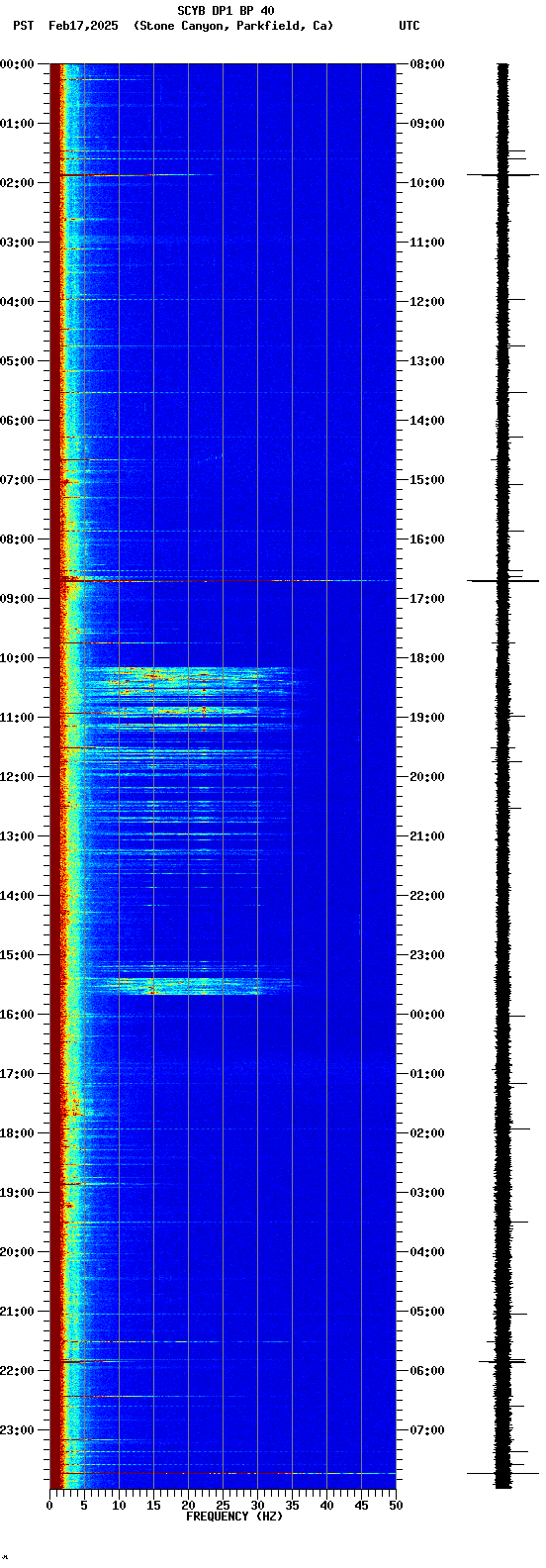Click the title text "SCYB DP1 BP 40"
Viewport: 546px width, 1568px height.
(226, 11)
